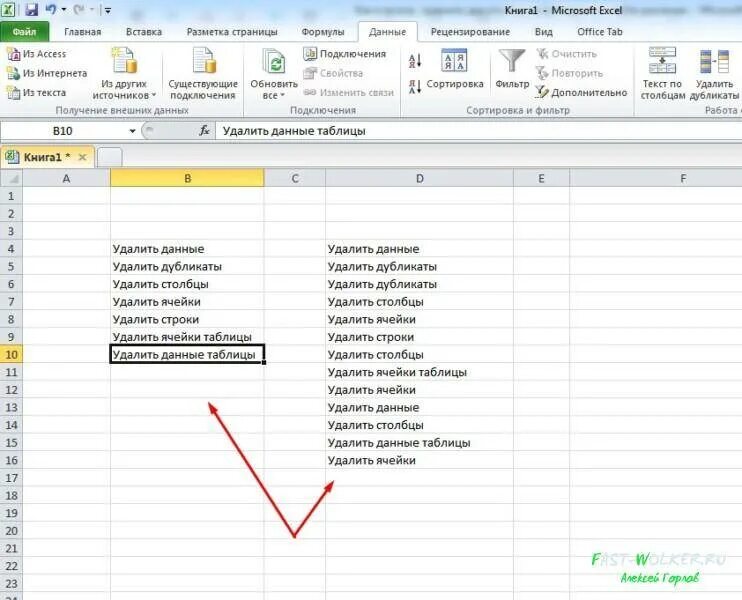Import data Из Интернета
742x600 pixels.
pyautogui.click(x=47, y=73)
